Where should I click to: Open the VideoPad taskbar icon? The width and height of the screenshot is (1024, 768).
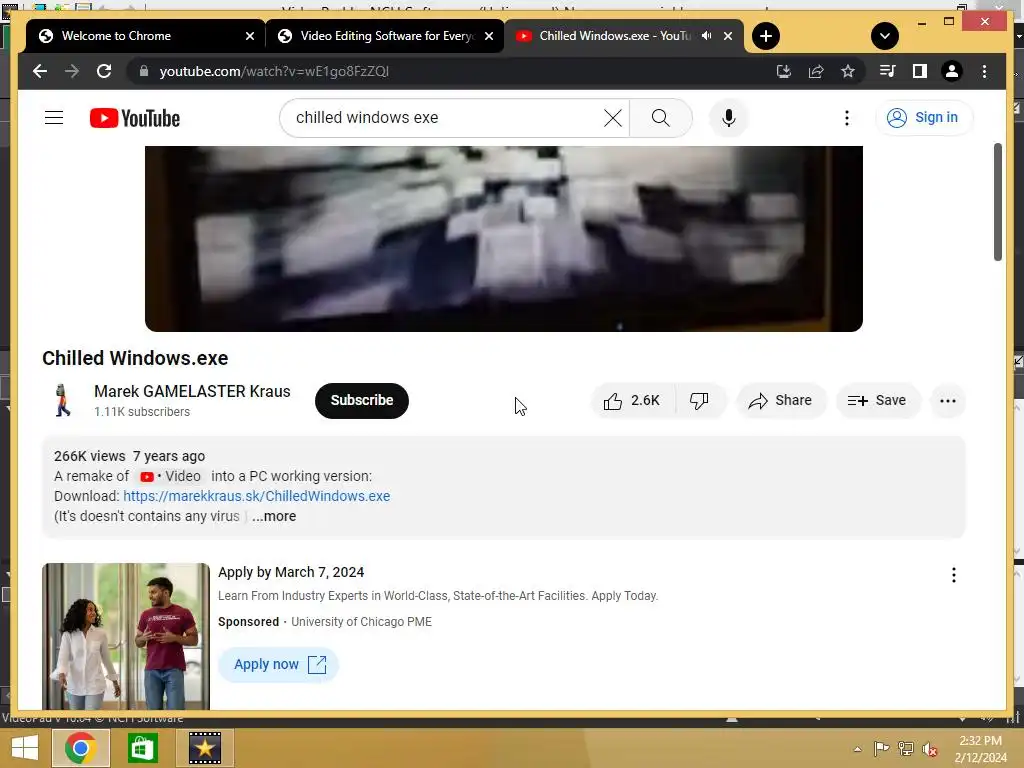pos(205,748)
